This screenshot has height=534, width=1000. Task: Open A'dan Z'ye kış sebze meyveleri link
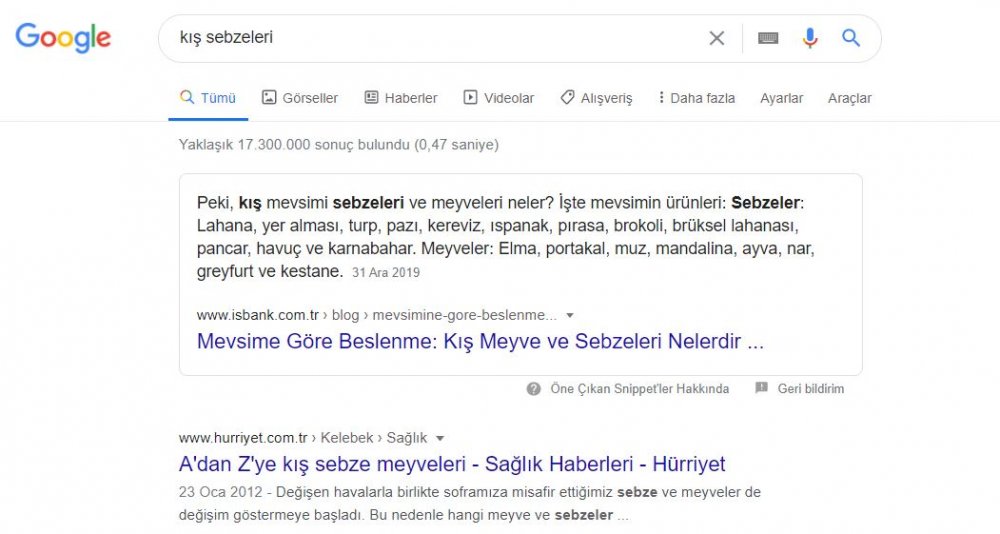(452, 464)
